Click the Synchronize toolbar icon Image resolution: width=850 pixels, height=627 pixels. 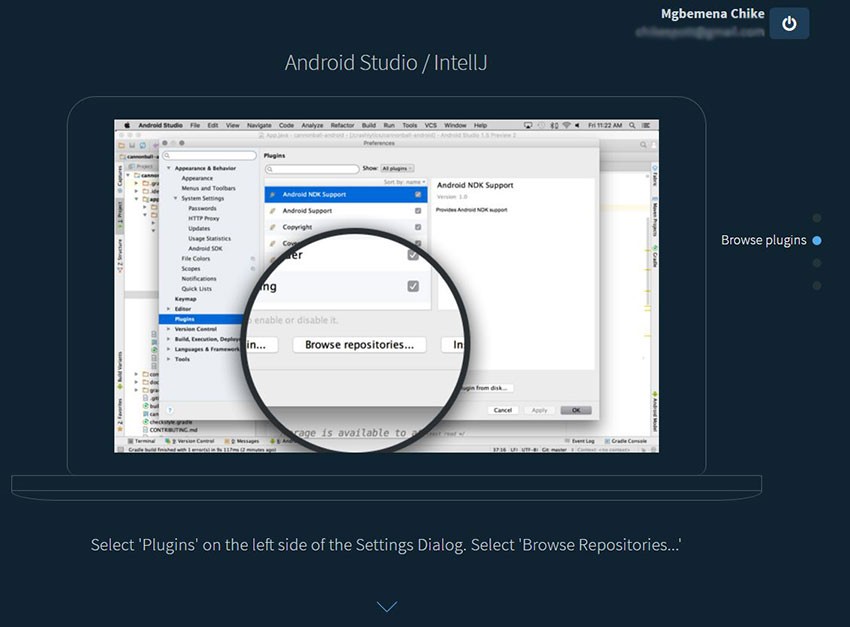[143, 145]
